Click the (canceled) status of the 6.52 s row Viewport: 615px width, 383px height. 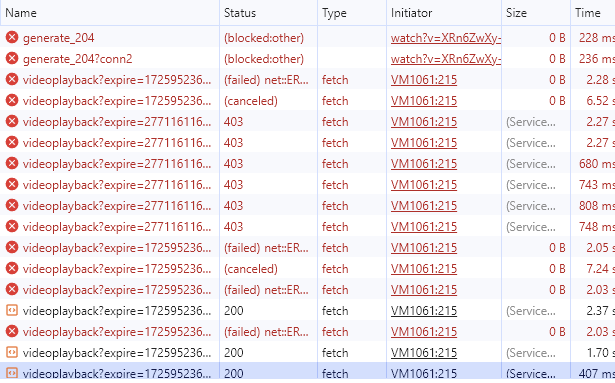pos(251,101)
